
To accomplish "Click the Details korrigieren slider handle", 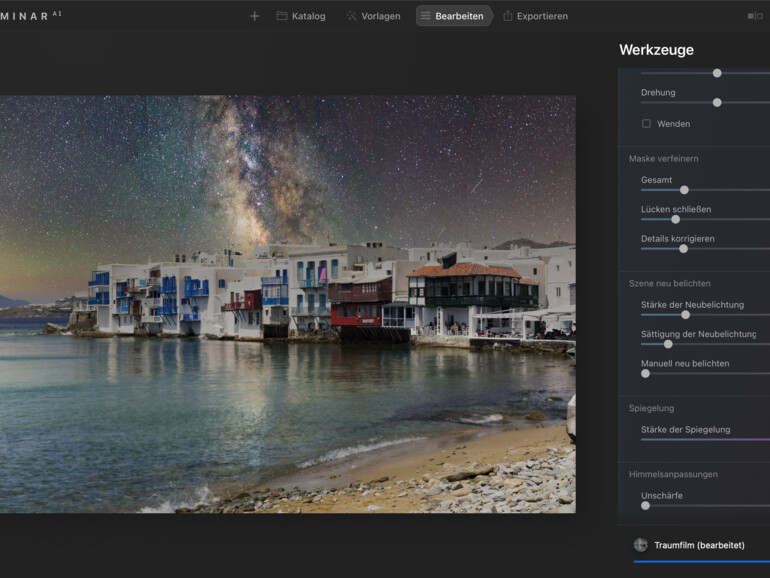I will point(684,249).
